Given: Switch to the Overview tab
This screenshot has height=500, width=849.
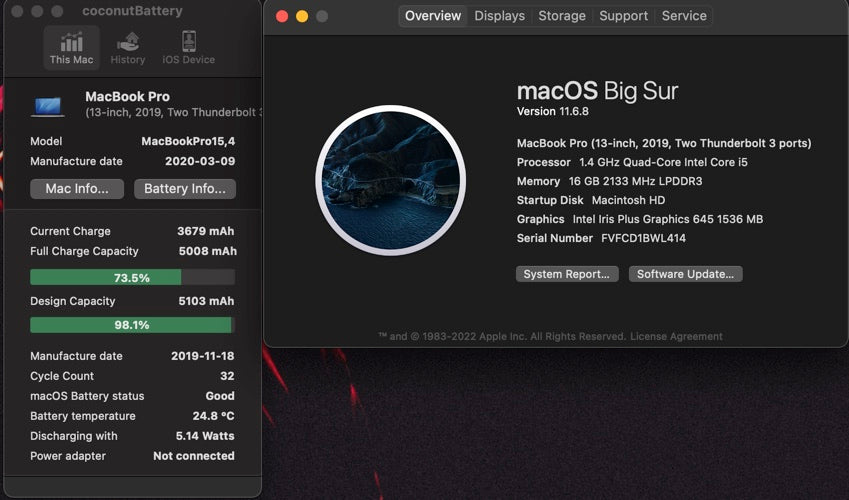Looking at the screenshot, I should [x=433, y=16].
